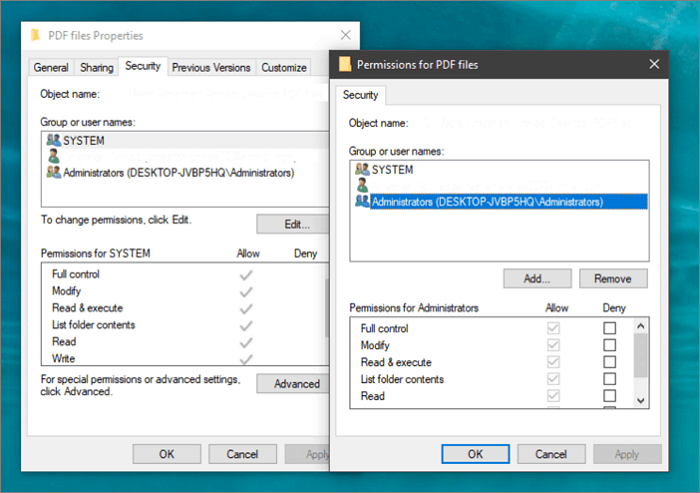
Task: Go to the Customize tab
Action: pos(284,68)
